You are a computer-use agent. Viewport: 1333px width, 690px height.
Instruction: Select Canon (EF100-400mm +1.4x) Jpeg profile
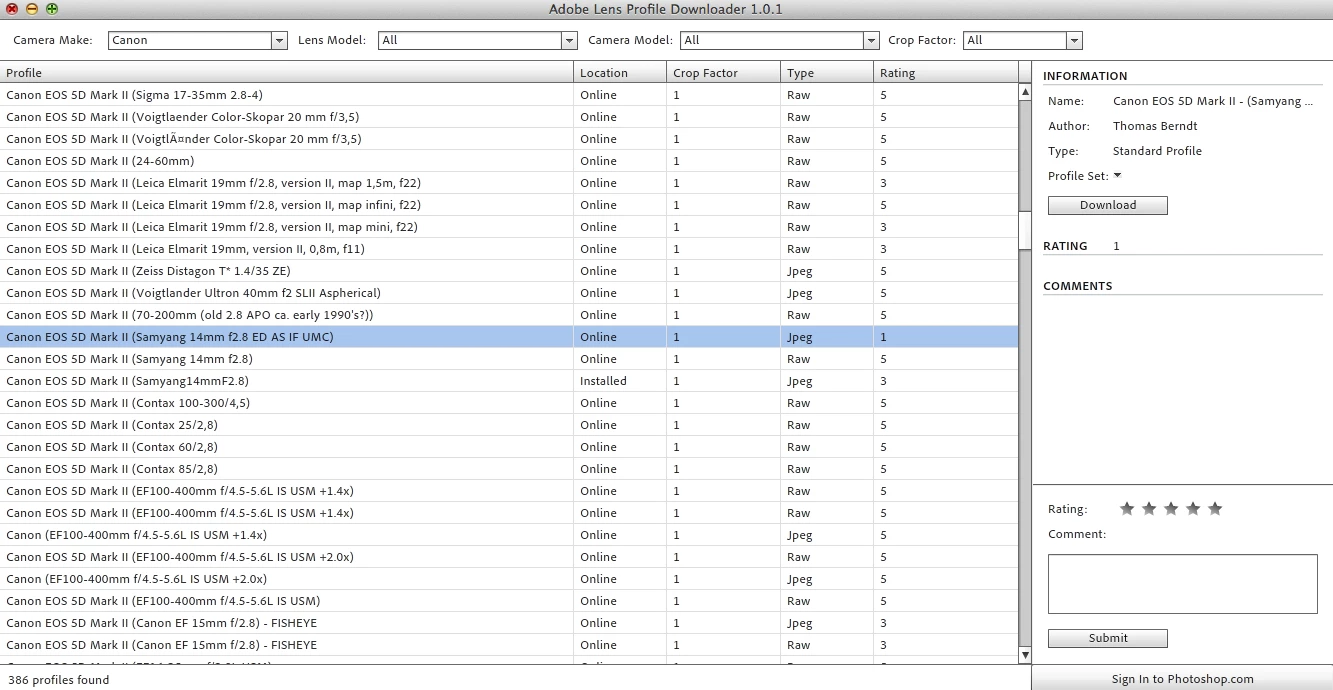(x=509, y=535)
